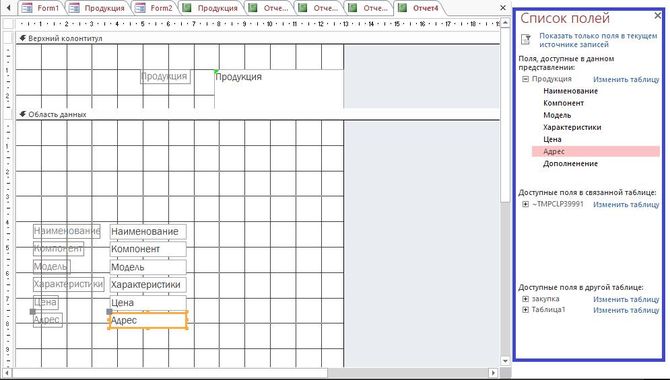Screen dimensions: 670x380
Task: Open 'Показать только поля в текущем источнике записей' link
Action: (x=598, y=40)
